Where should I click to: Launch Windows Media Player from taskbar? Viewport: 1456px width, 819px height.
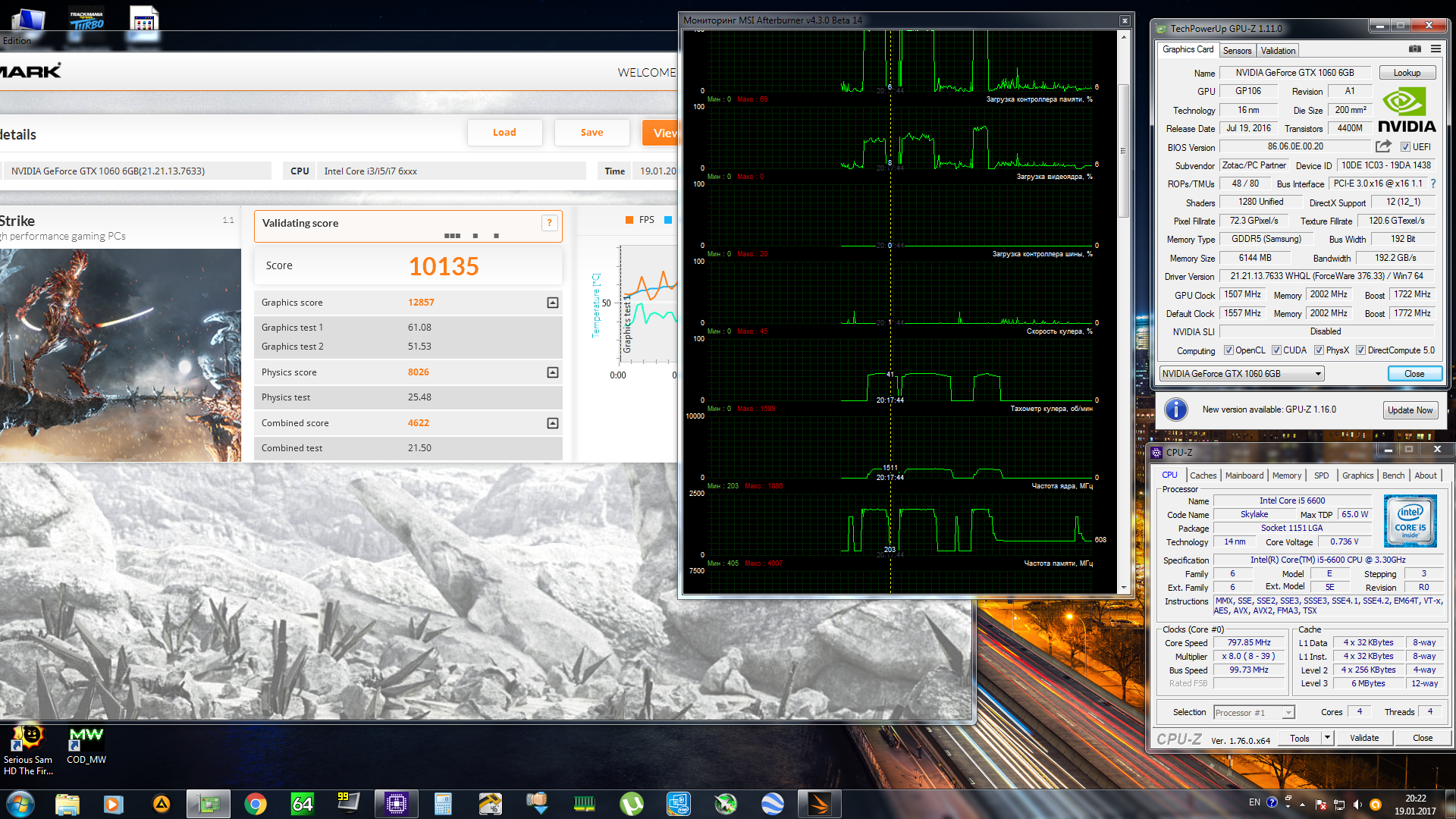pyautogui.click(x=114, y=804)
